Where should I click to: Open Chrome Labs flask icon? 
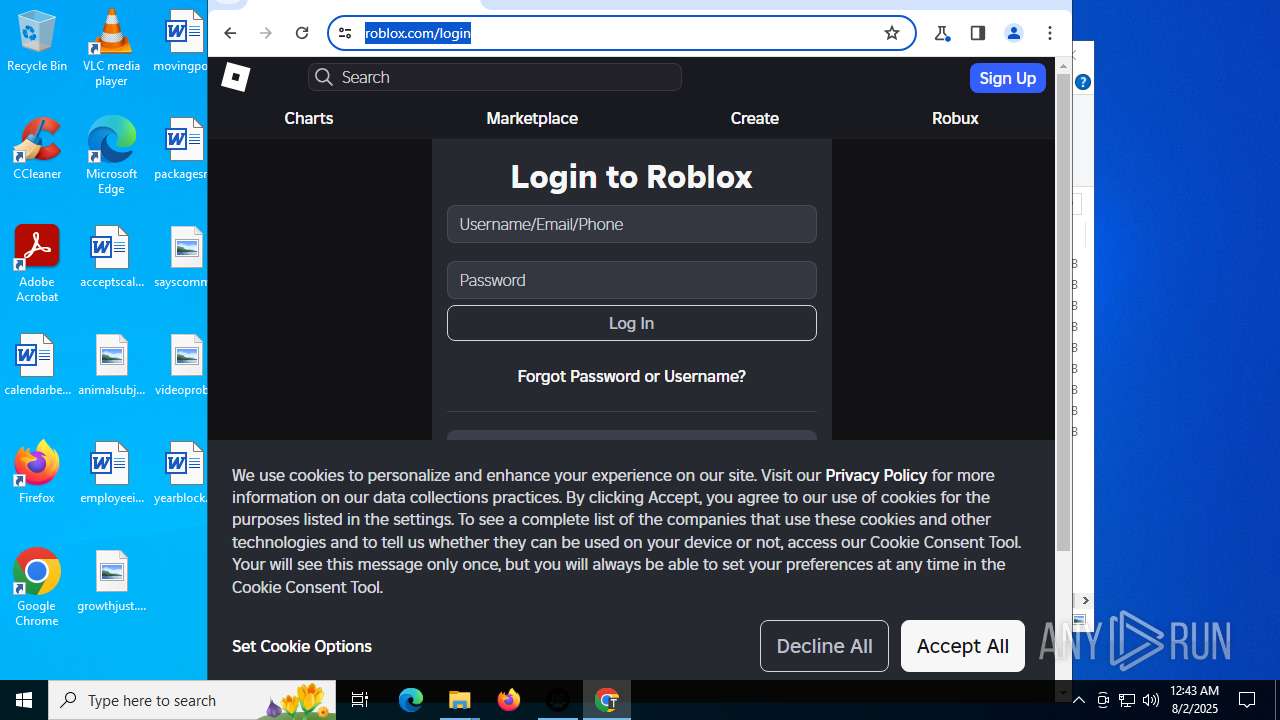click(942, 33)
